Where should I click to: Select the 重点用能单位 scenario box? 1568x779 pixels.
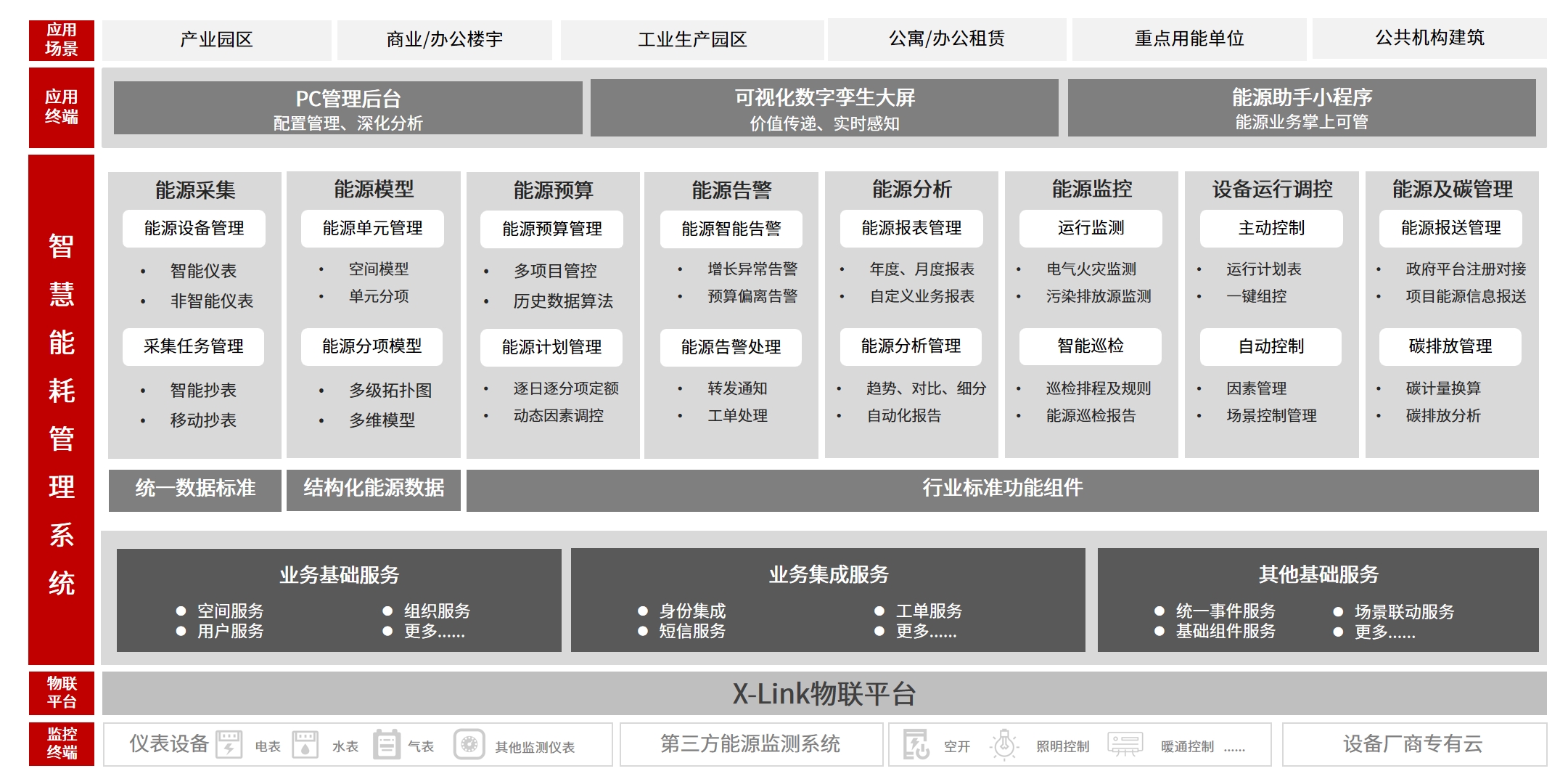click(1189, 38)
